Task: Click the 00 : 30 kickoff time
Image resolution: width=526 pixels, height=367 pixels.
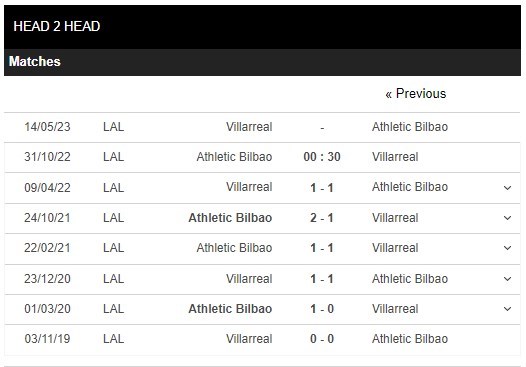Action: [322, 157]
